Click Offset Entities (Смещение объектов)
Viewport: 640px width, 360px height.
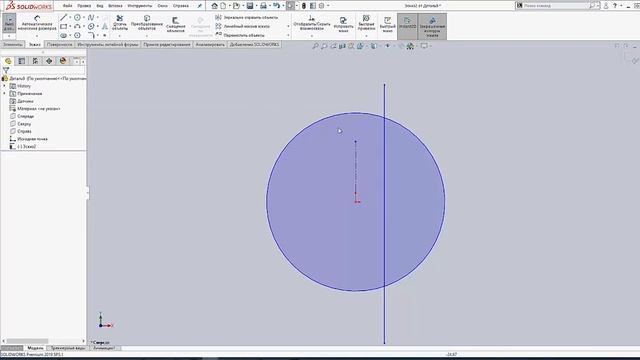176,24
